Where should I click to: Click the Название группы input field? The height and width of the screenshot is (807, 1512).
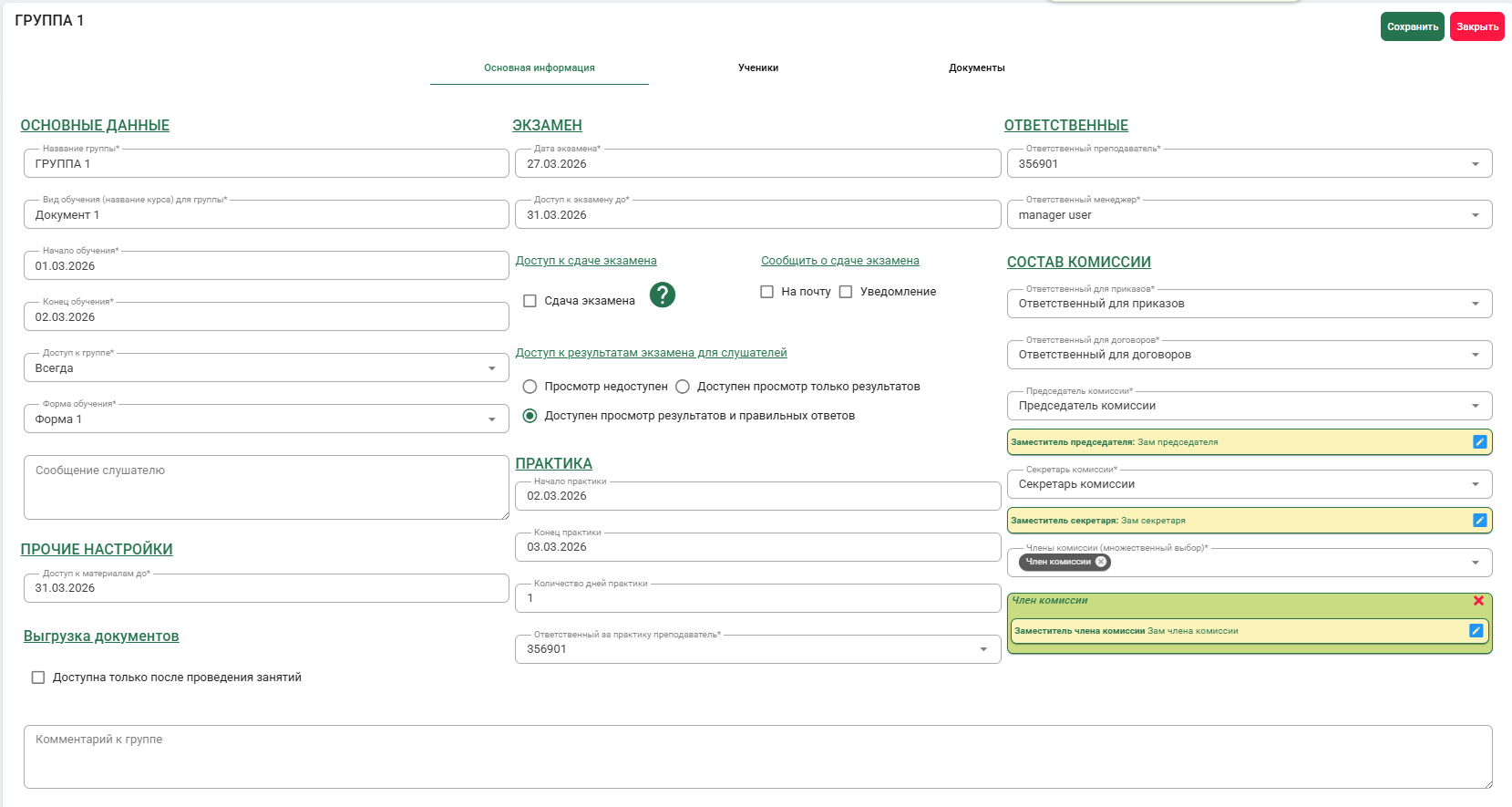[266, 163]
